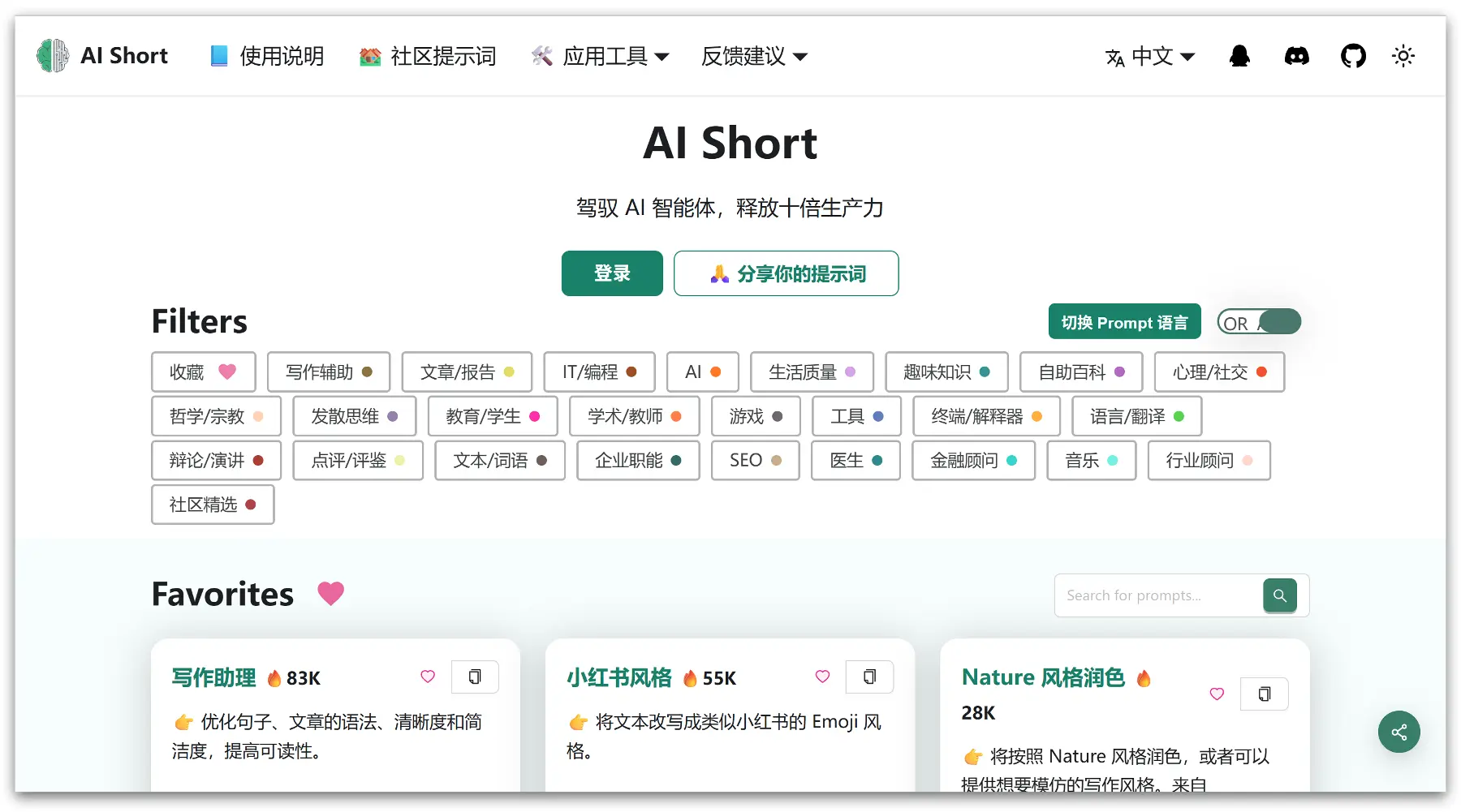The height and width of the screenshot is (812, 1461).
Task: Focus the Search for prompts field
Action: pyautogui.click(x=1159, y=595)
